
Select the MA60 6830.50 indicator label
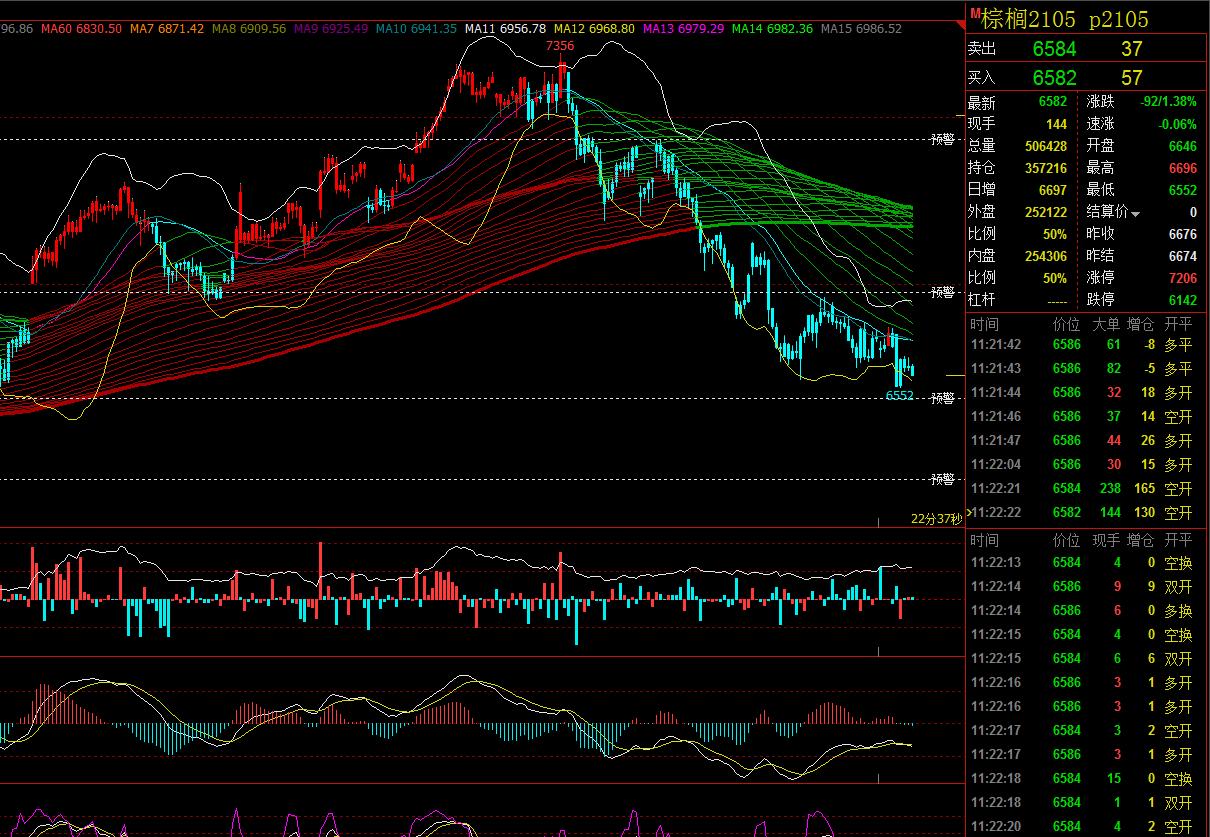tap(81, 29)
